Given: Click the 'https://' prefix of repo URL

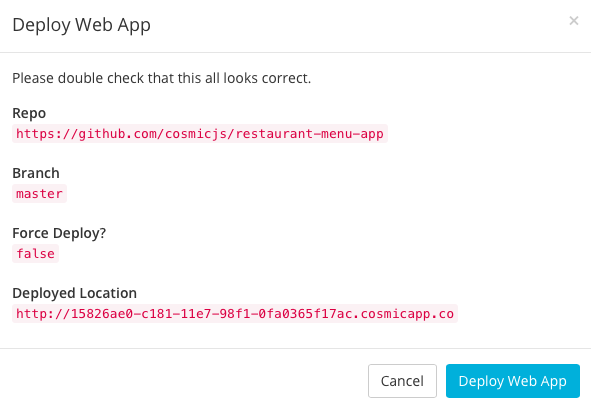Looking at the screenshot, I should coord(47,134).
